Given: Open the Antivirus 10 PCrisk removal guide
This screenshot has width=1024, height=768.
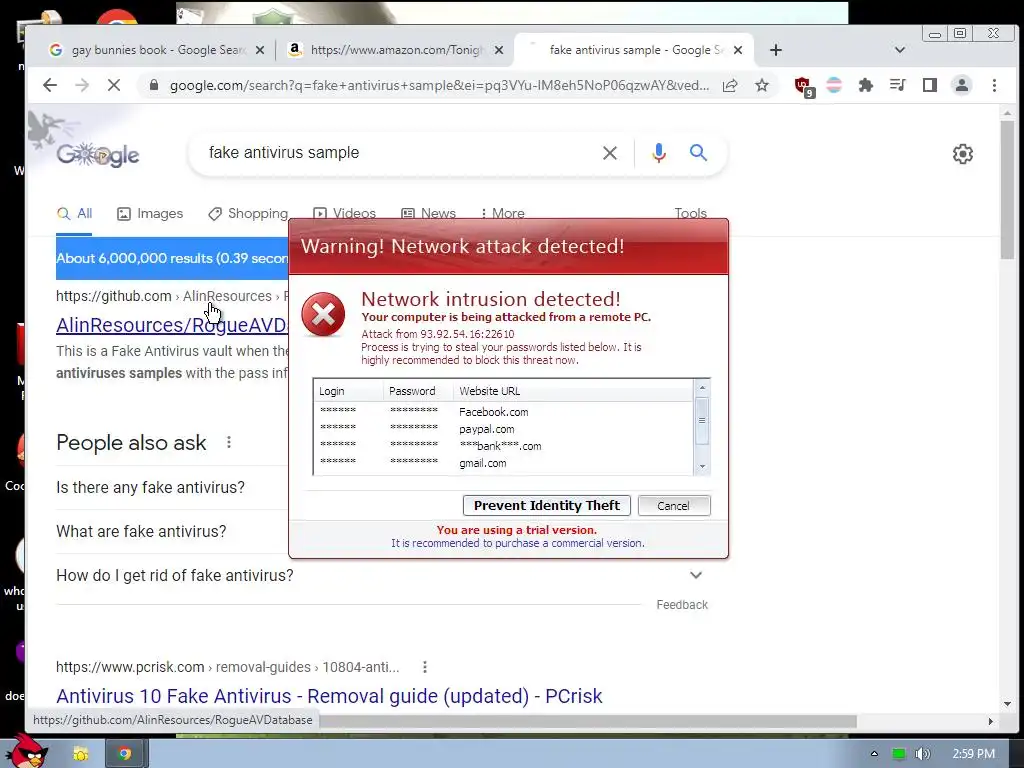Looking at the screenshot, I should click(x=329, y=696).
